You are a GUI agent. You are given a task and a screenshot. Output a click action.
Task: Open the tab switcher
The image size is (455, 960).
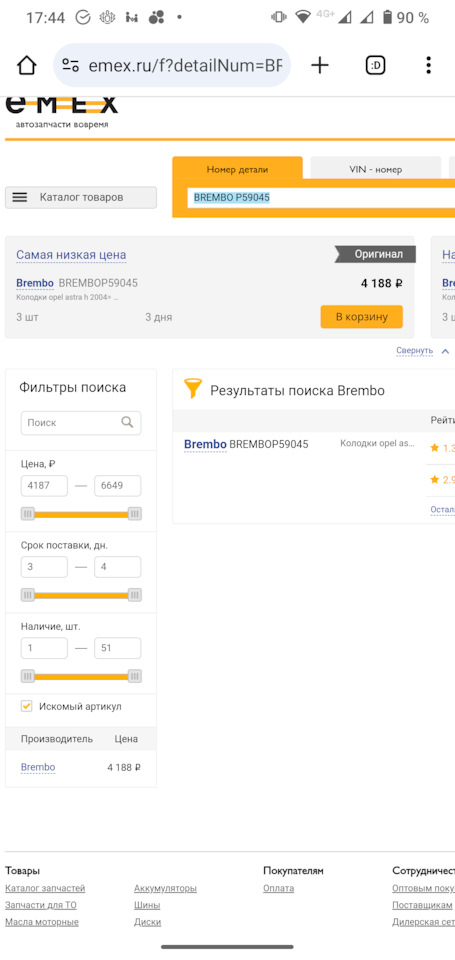tap(375, 65)
